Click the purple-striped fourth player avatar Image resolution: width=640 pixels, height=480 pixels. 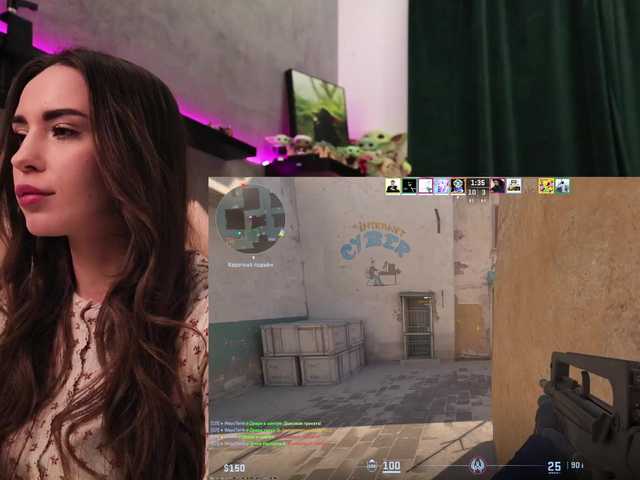coord(442,186)
